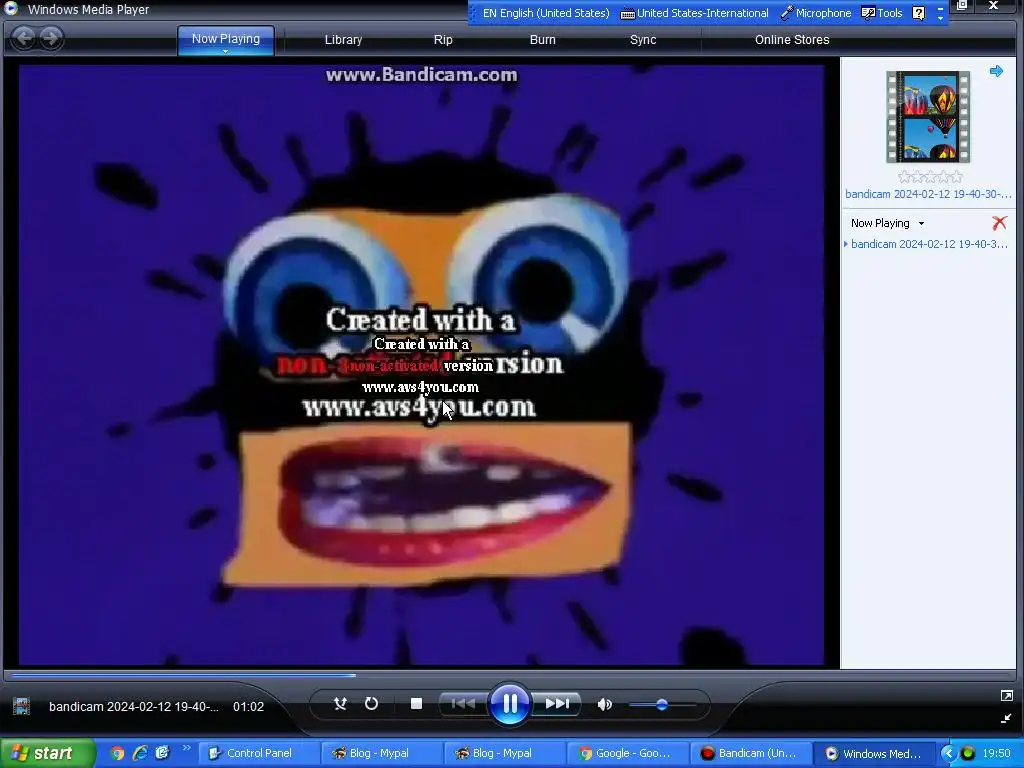Go forward with the right arrow

point(51,38)
